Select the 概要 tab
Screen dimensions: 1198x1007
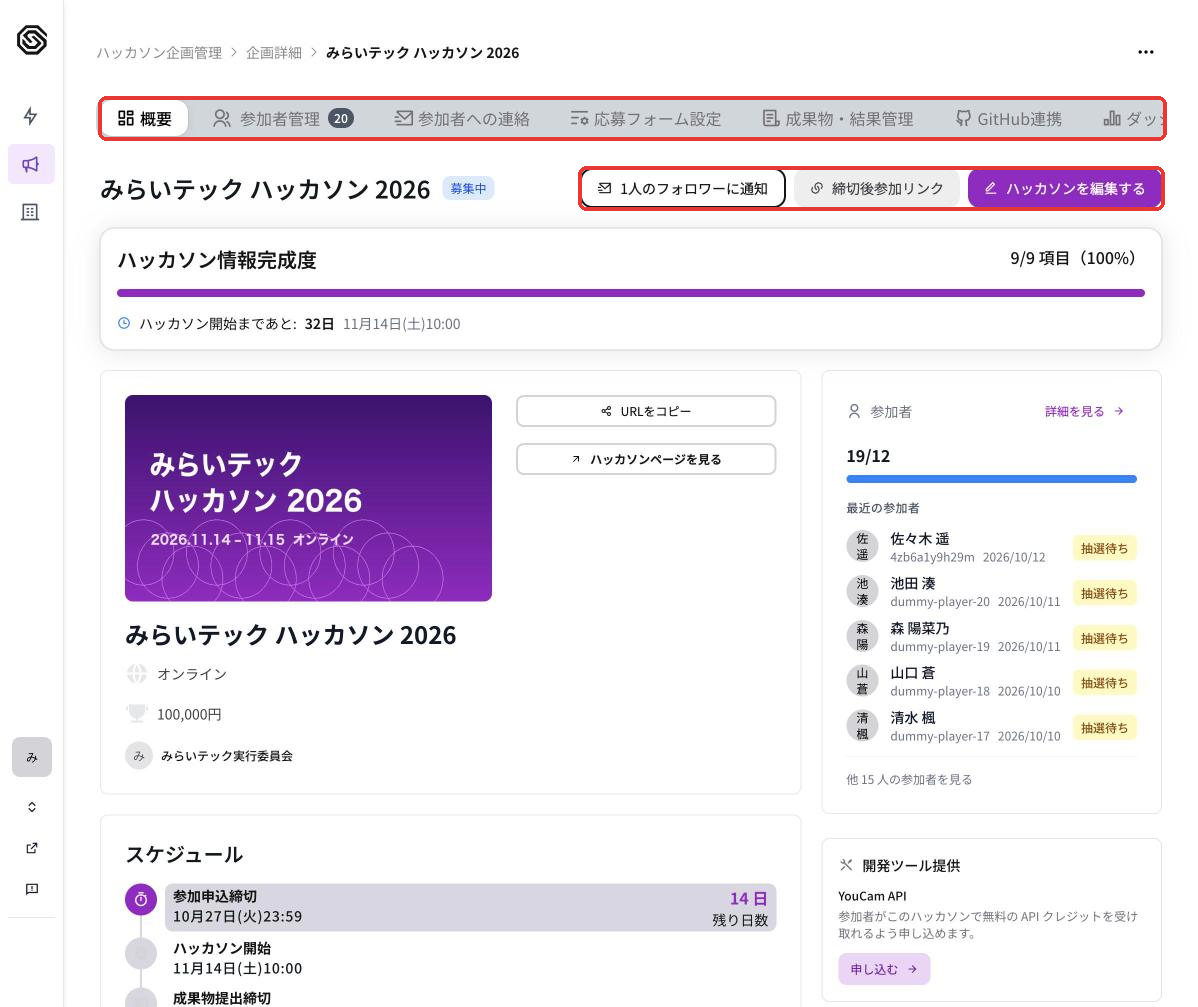(145, 118)
